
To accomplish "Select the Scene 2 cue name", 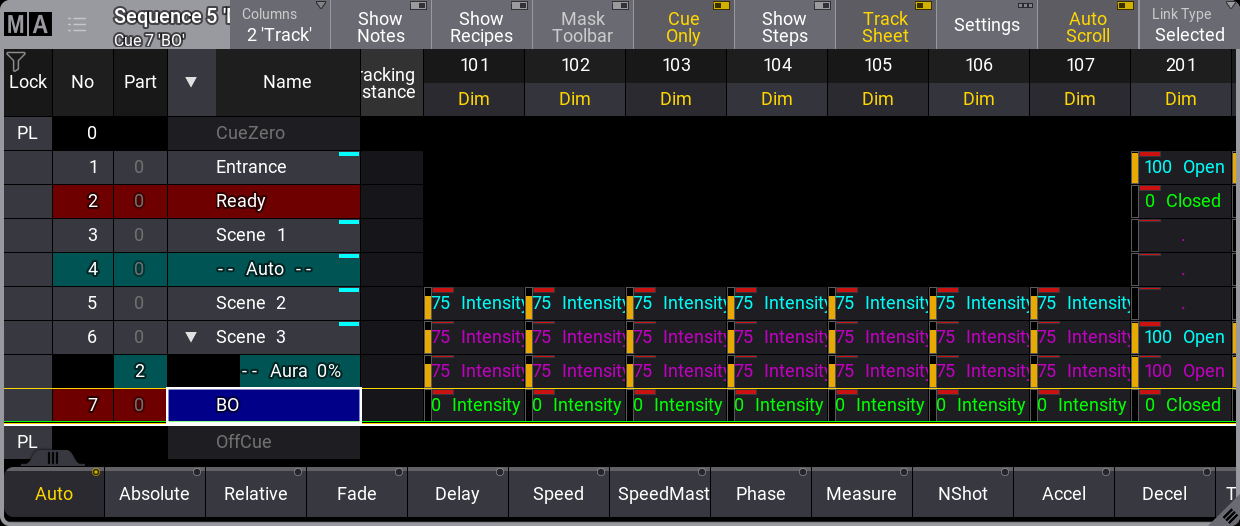I will tap(264, 303).
